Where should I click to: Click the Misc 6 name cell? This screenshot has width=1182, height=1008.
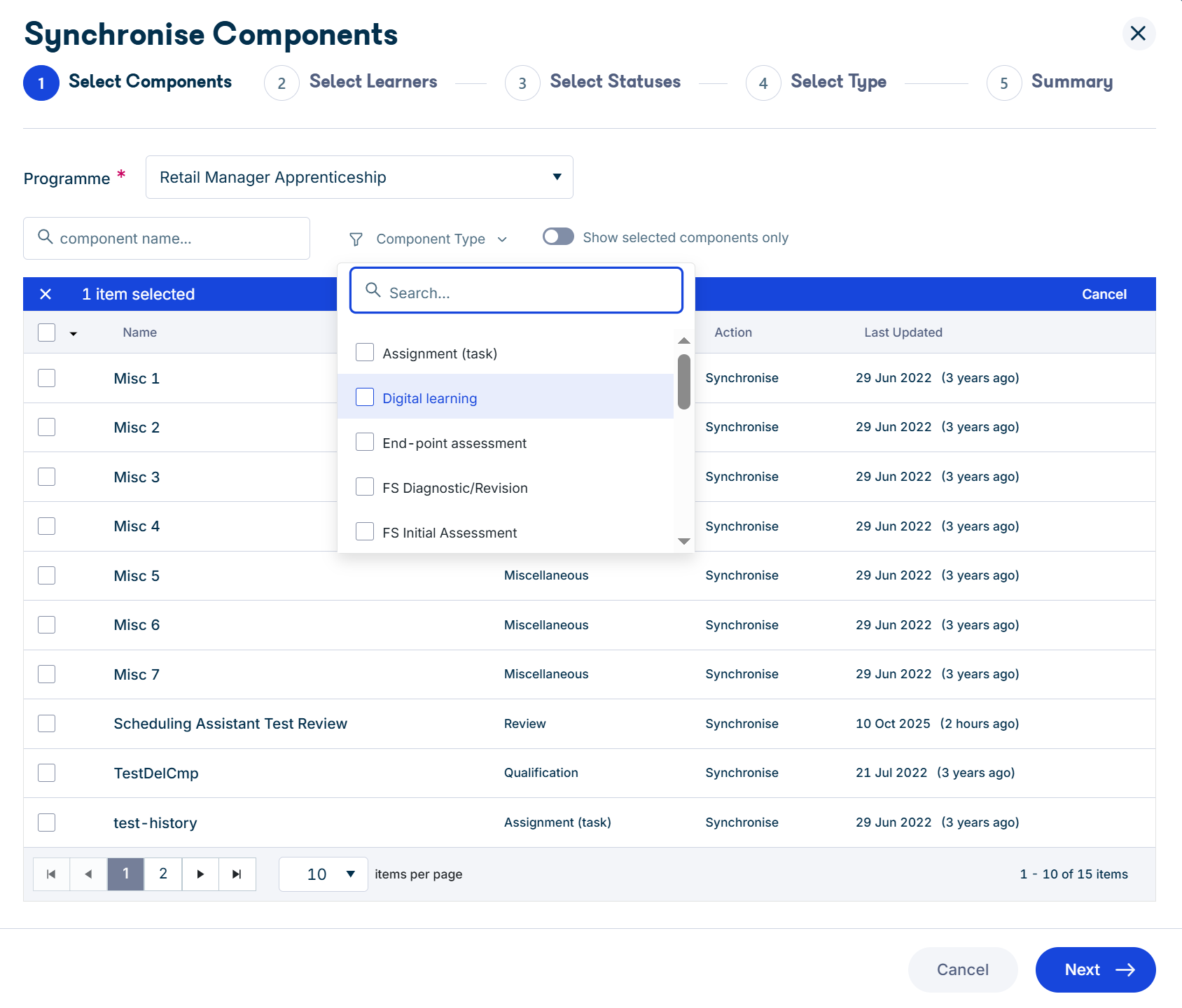[137, 625]
